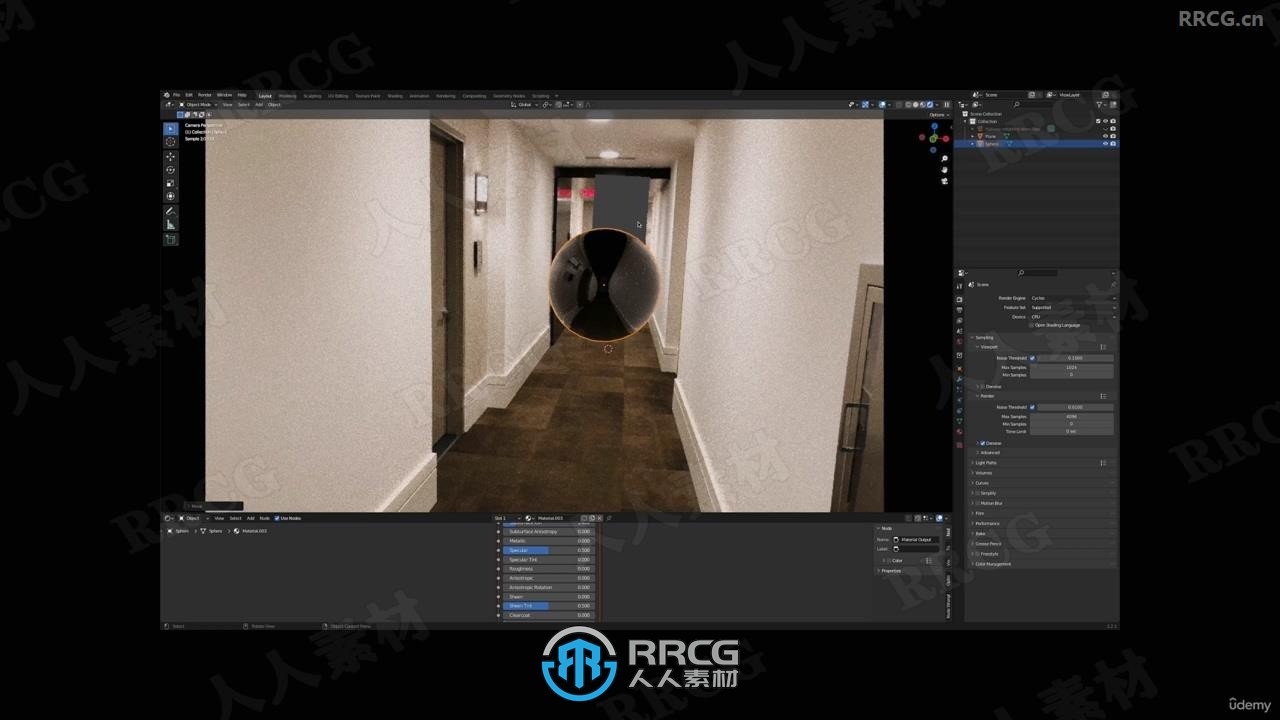
Task: Select the Move tool
Action: pyautogui.click(x=170, y=157)
